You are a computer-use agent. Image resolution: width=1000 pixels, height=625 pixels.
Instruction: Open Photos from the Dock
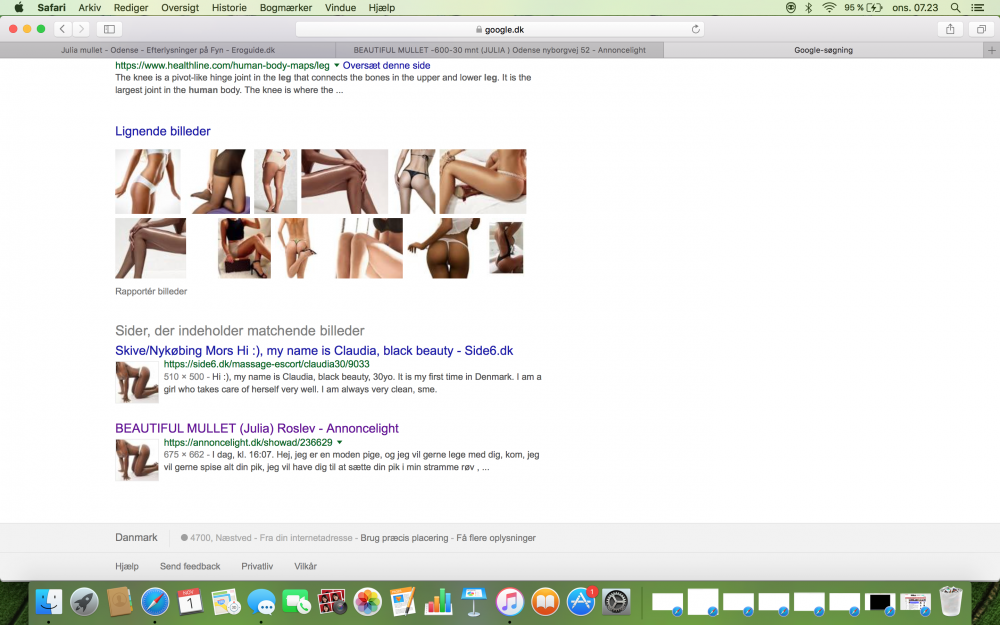(x=367, y=601)
